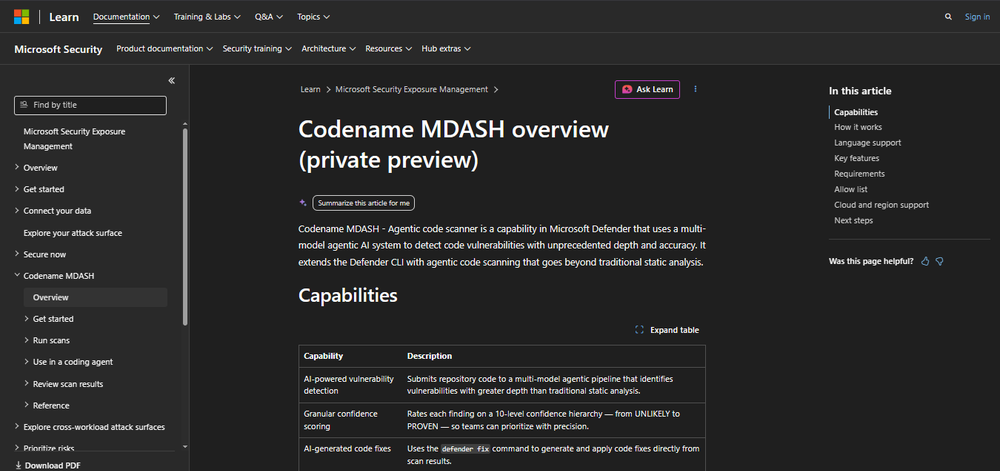The width and height of the screenshot is (1000, 471).
Task: Open the Architecture dropdown
Action: click(328, 48)
